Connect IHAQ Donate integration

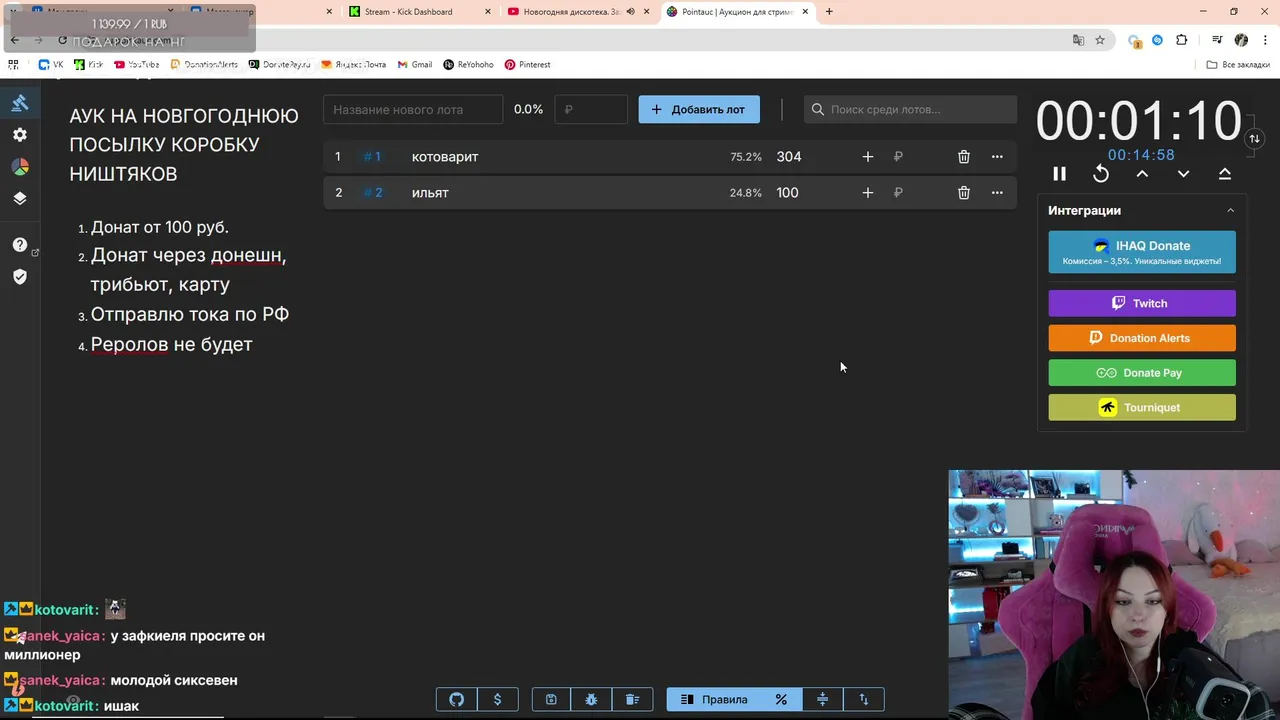1142,252
